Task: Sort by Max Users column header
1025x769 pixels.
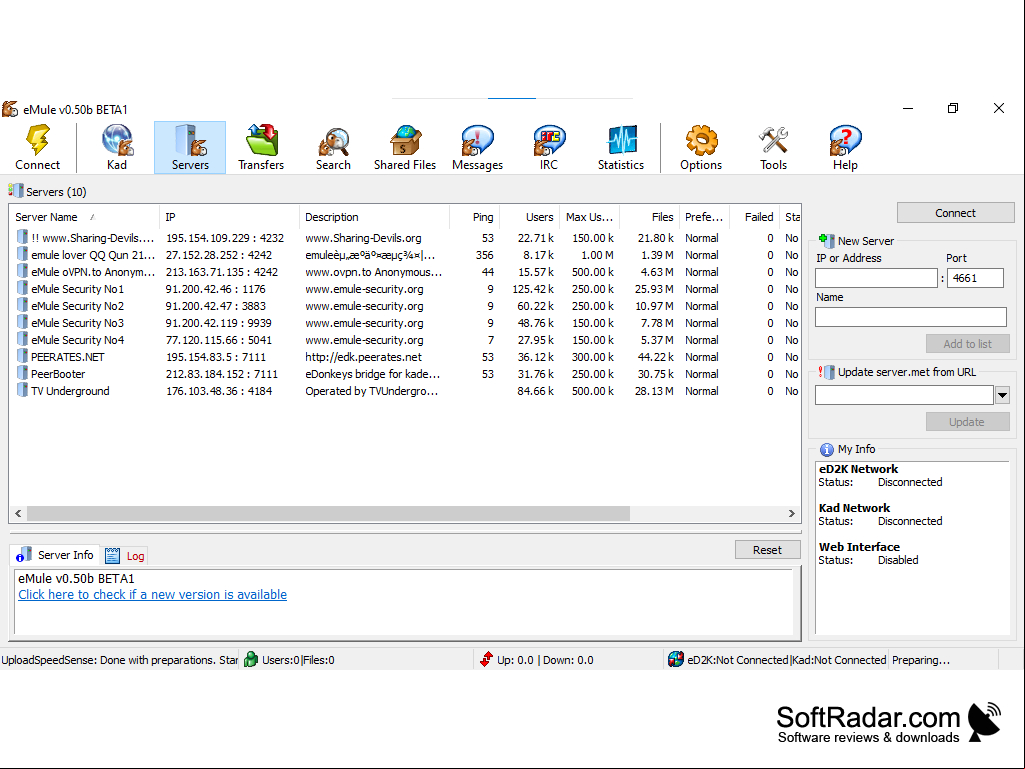Action: (x=589, y=217)
